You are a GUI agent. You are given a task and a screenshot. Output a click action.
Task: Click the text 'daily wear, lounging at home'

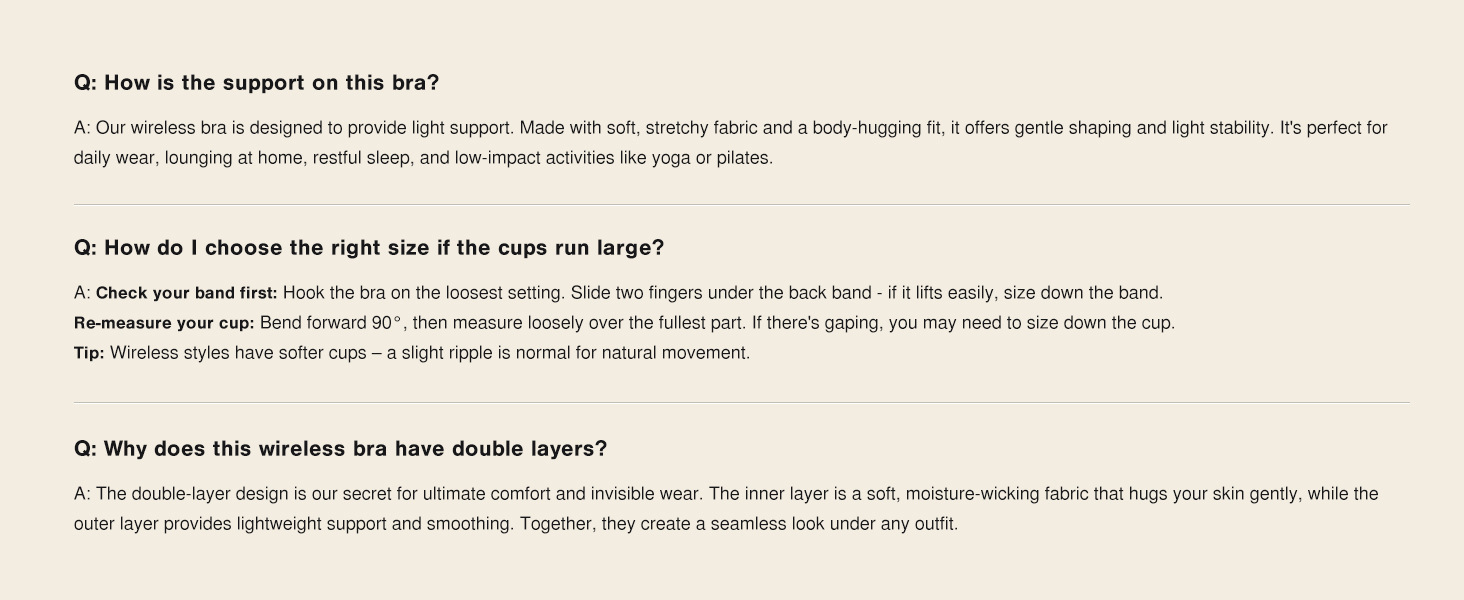tap(190, 158)
